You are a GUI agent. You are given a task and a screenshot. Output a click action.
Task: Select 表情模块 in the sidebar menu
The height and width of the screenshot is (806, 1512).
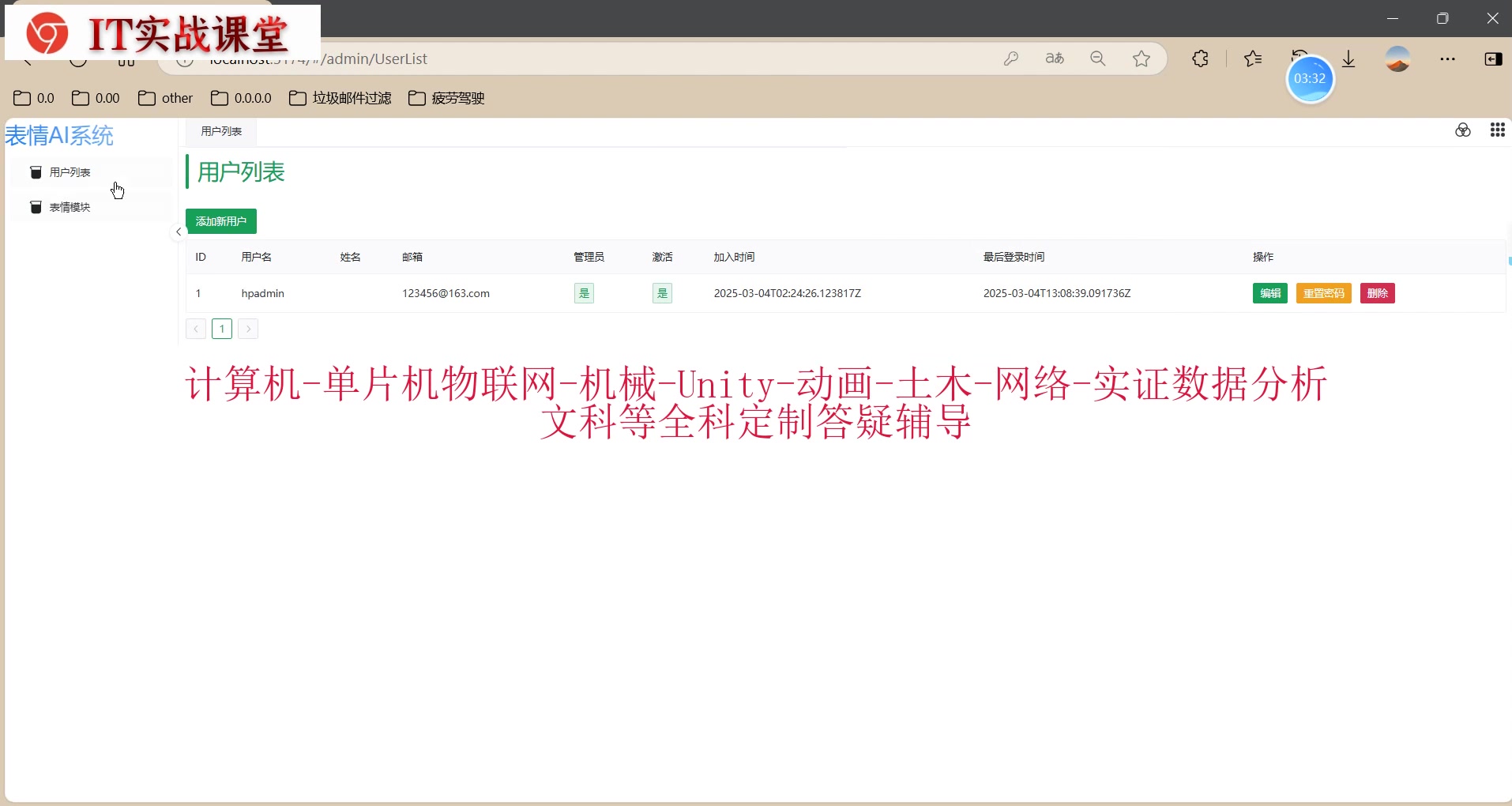(x=90, y=207)
